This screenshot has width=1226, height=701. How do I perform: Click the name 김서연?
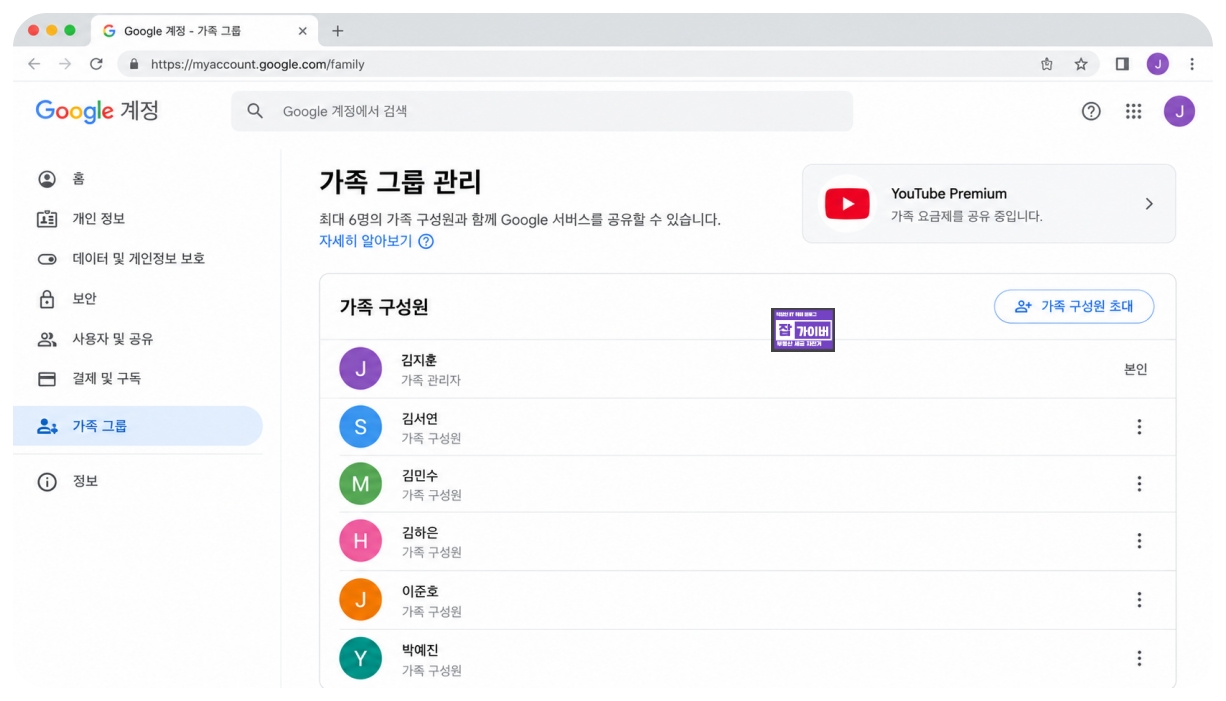coord(419,418)
